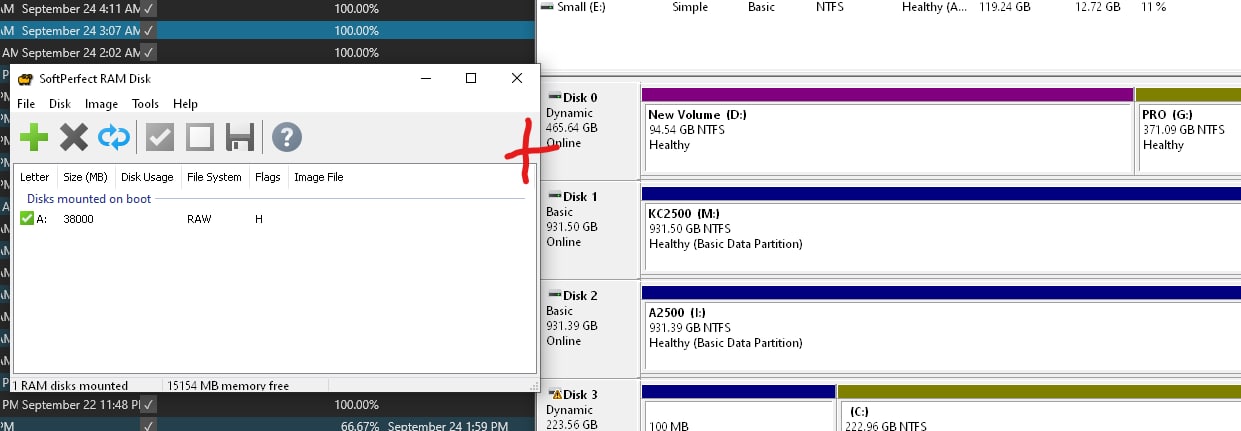The height and width of the screenshot is (431, 1241).
Task: Click the question mark Help icon
Action: pos(287,137)
